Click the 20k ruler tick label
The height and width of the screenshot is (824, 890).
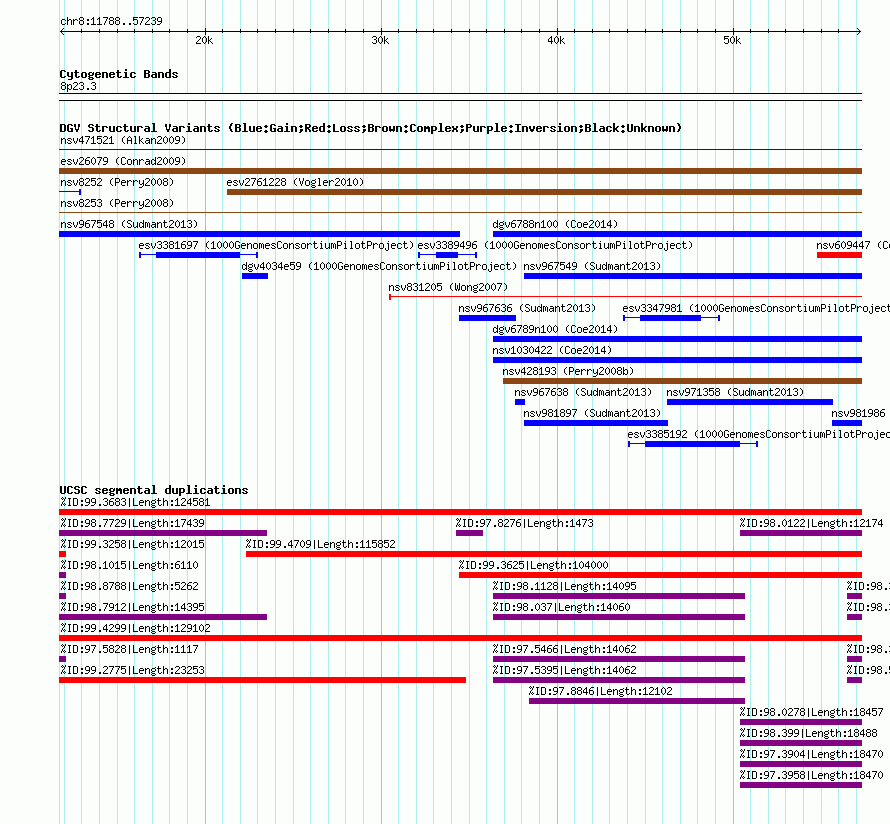point(204,40)
